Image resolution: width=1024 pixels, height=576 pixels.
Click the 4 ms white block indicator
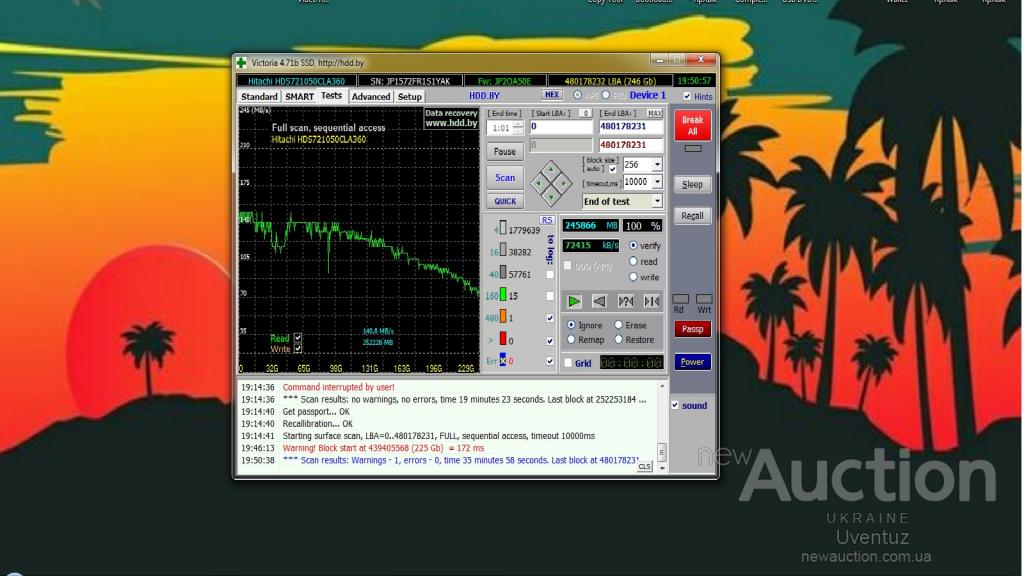(503, 229)
